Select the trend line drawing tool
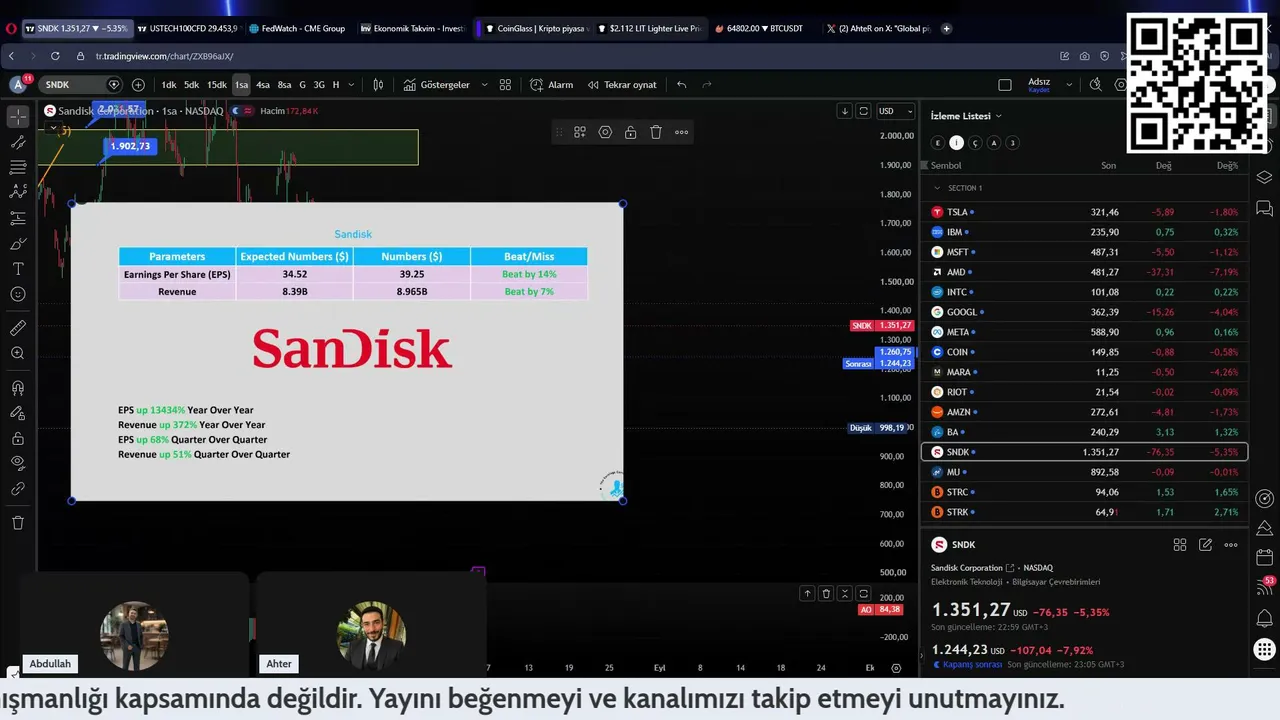The image size is (1280, 720). point(18,142)
